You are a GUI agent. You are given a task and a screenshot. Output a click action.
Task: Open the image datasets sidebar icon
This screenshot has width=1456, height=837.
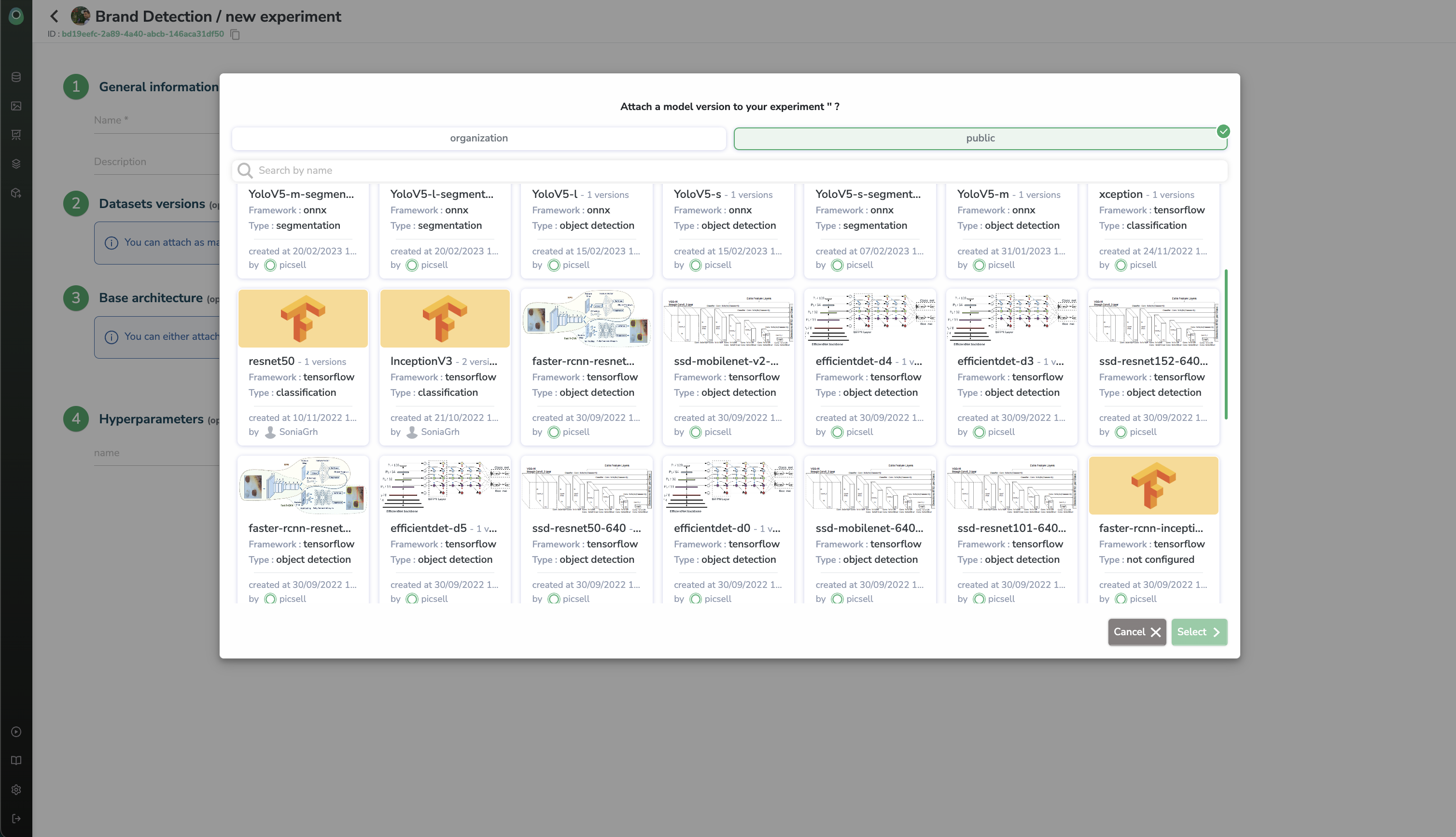pos(16,106)
